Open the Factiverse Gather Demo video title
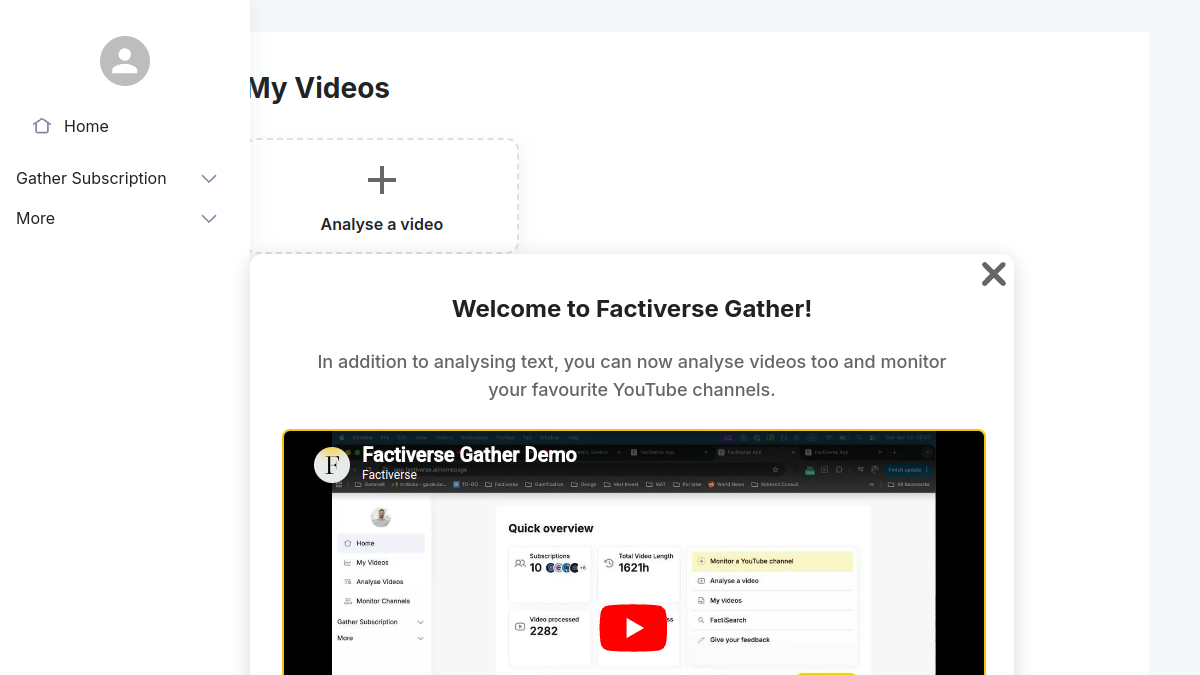Screen dimensions: 1200x675 coord(469,455)
